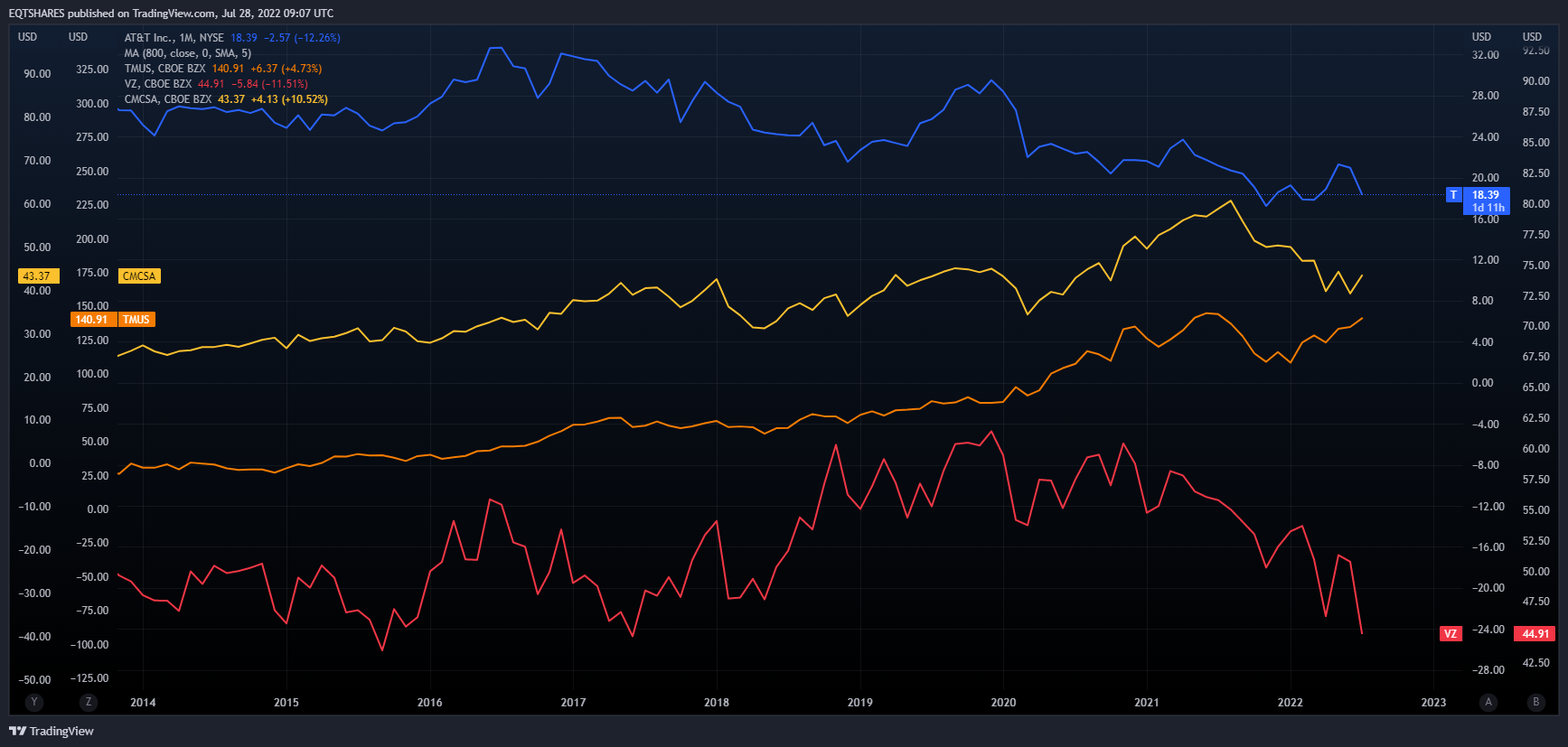Click the −2.57 (−12.26%) change value
The height and width of the screenshot is (747, 1568).
tap(302, 38)
